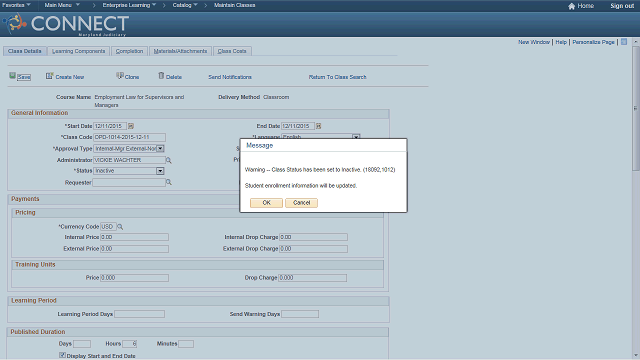
Task: Click the End Date field
Action: (298, 126)
